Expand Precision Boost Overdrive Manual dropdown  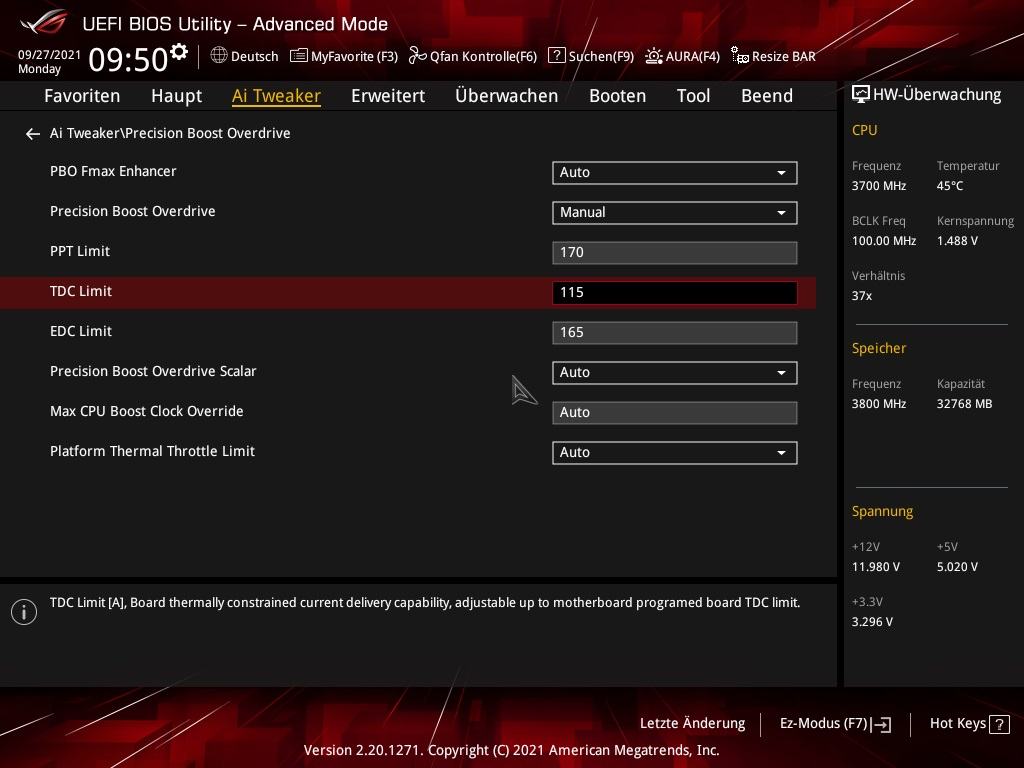(675, 212)
